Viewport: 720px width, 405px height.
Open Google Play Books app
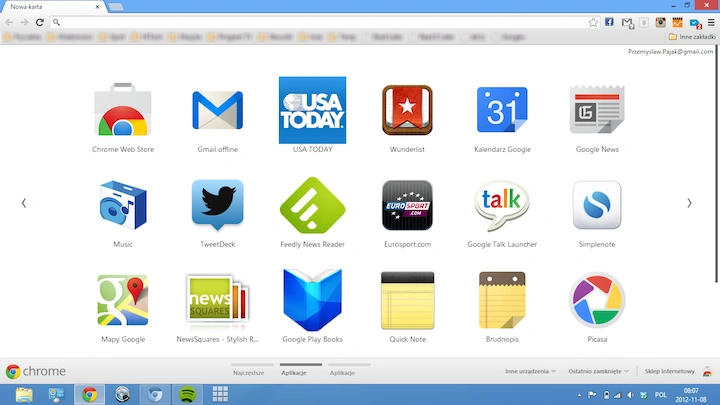(312, 300)
